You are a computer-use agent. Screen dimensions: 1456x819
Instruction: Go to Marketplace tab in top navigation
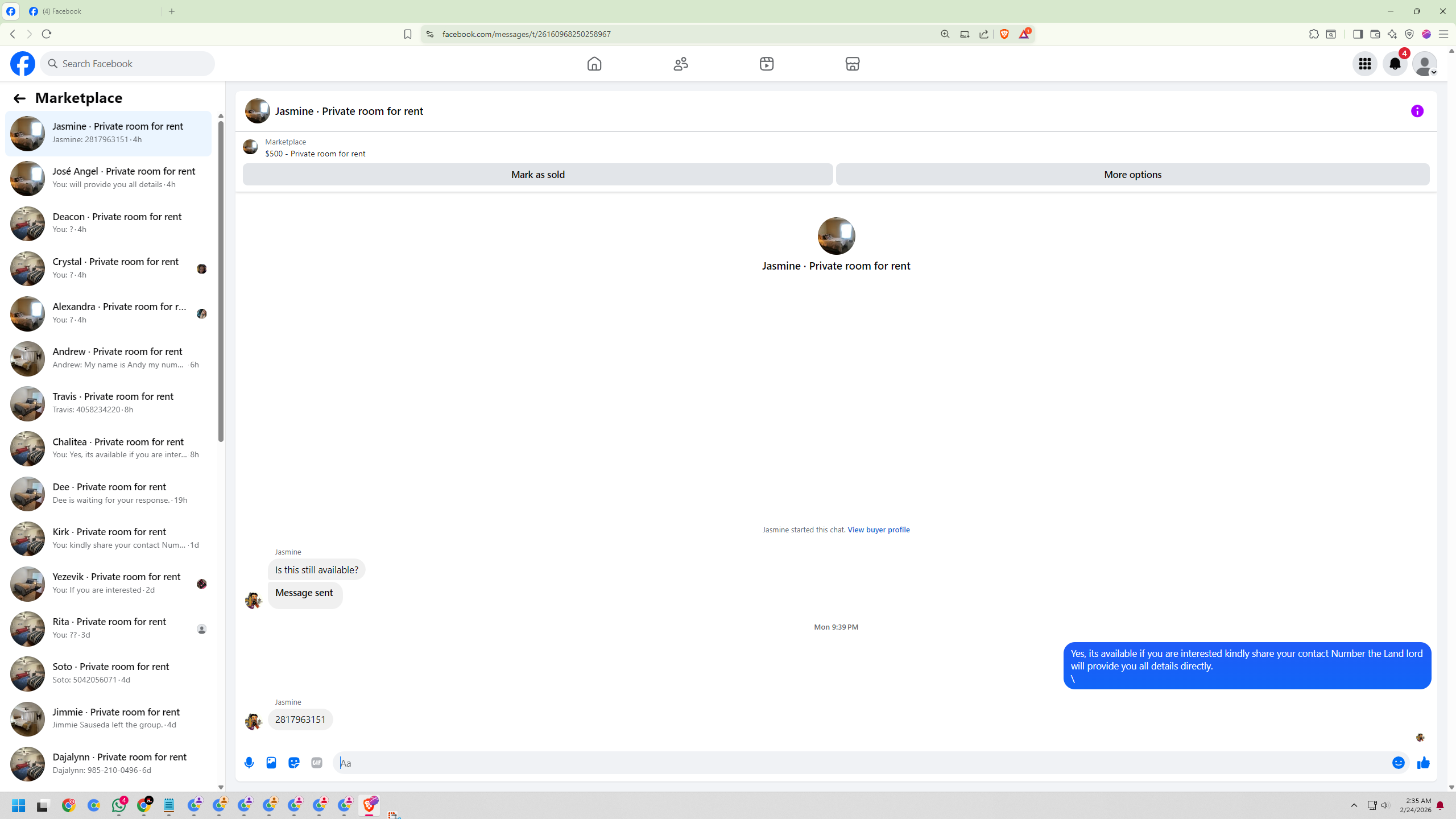[x=852, y=64]
